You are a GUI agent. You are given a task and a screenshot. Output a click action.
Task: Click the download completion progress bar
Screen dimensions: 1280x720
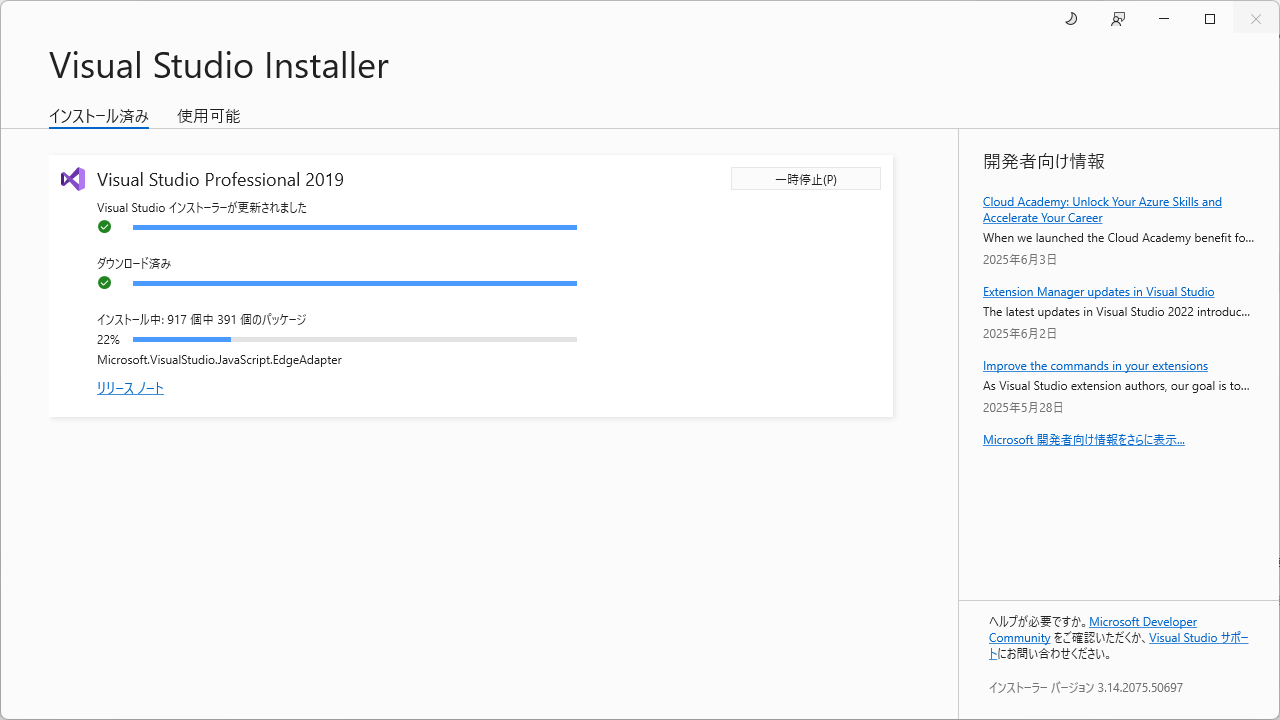(355, 283)
